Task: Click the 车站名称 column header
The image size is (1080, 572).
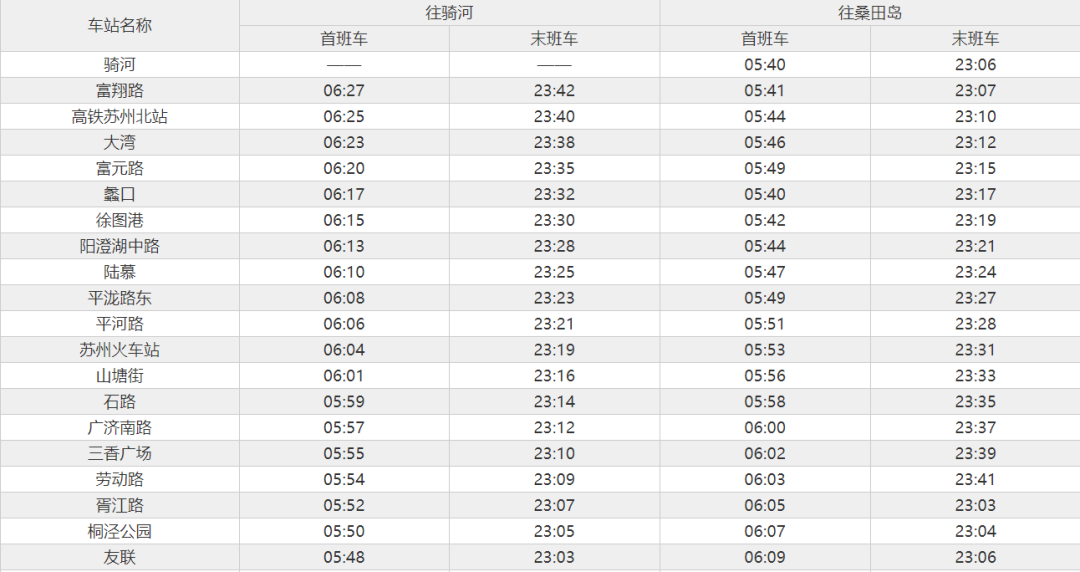Action: (119, 25)
